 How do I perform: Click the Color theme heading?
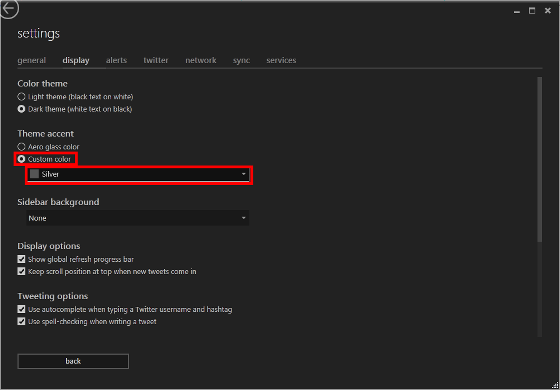click(x=42, y=84)
